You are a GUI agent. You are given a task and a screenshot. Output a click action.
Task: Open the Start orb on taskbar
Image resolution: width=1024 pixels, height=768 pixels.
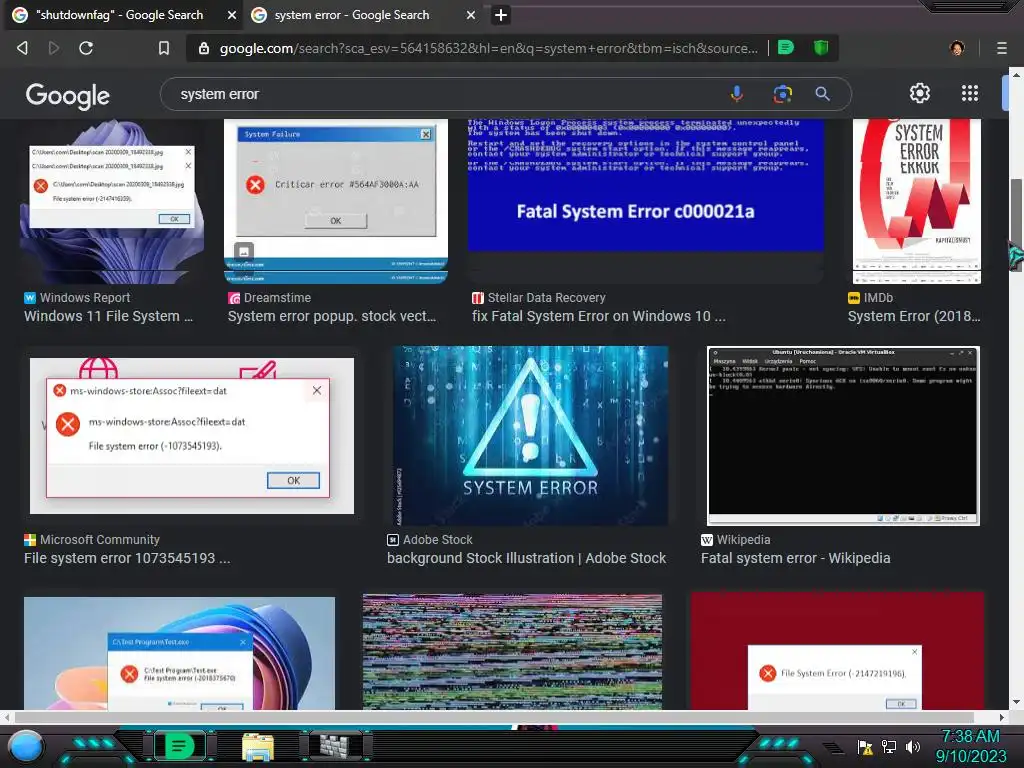[x=25, y=746]
